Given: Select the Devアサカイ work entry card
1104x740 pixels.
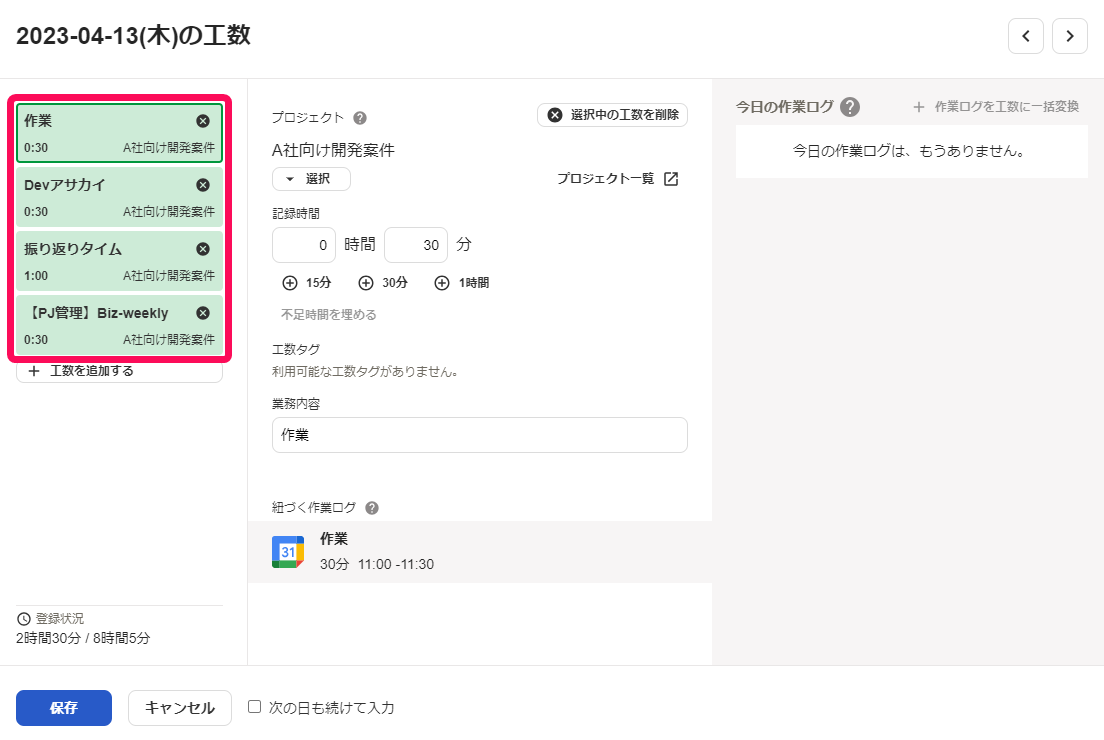Looking at the screenshot, I should click(119, 197).
